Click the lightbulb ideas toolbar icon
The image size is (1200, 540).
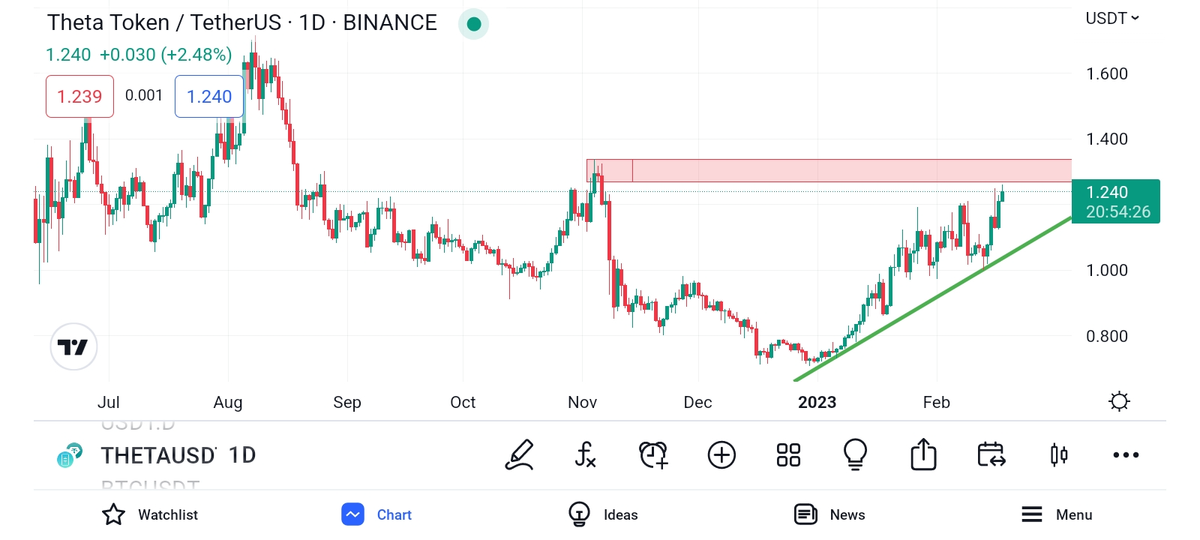coord(855,455)
